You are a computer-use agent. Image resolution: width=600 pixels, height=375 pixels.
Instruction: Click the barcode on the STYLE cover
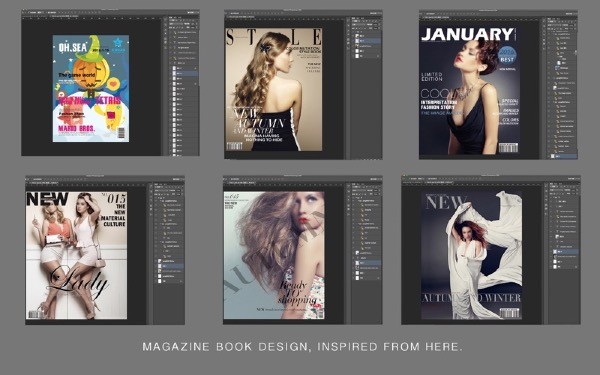[234, 146]
